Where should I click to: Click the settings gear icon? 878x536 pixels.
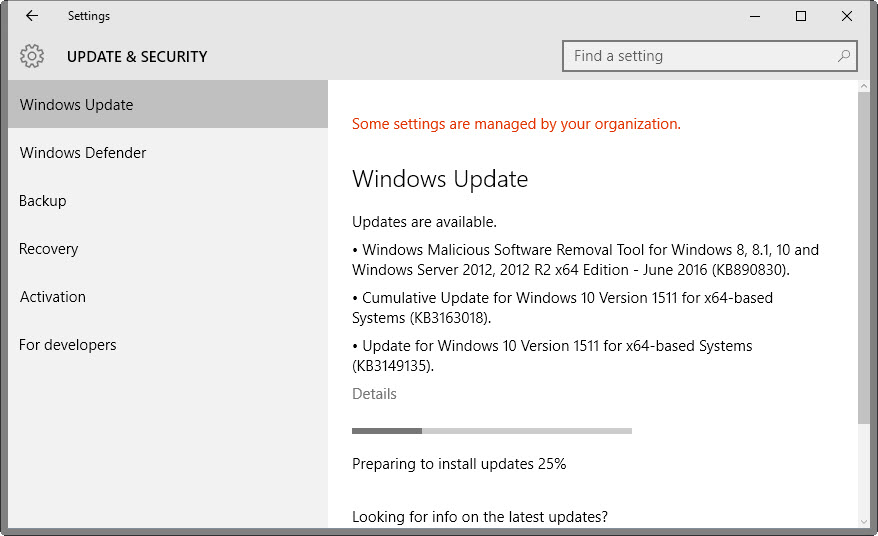[x=32, y=56]
